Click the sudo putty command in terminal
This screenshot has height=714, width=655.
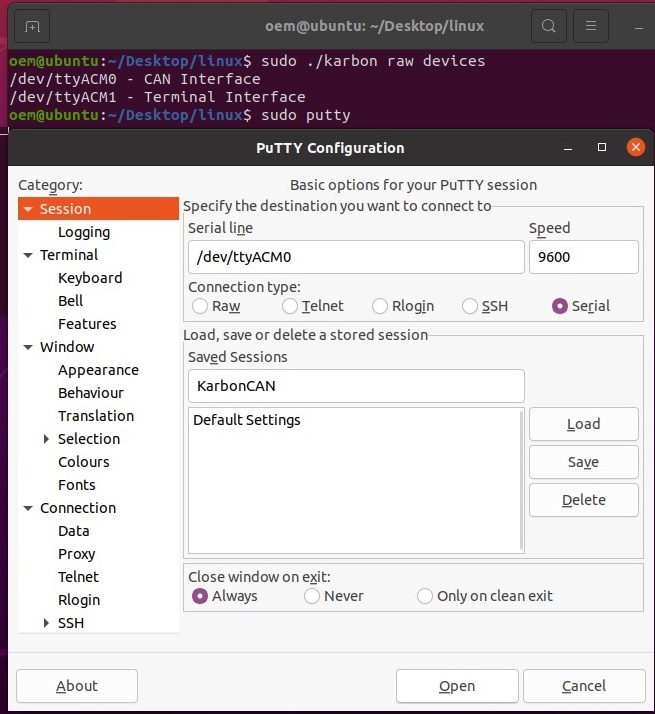306,115
